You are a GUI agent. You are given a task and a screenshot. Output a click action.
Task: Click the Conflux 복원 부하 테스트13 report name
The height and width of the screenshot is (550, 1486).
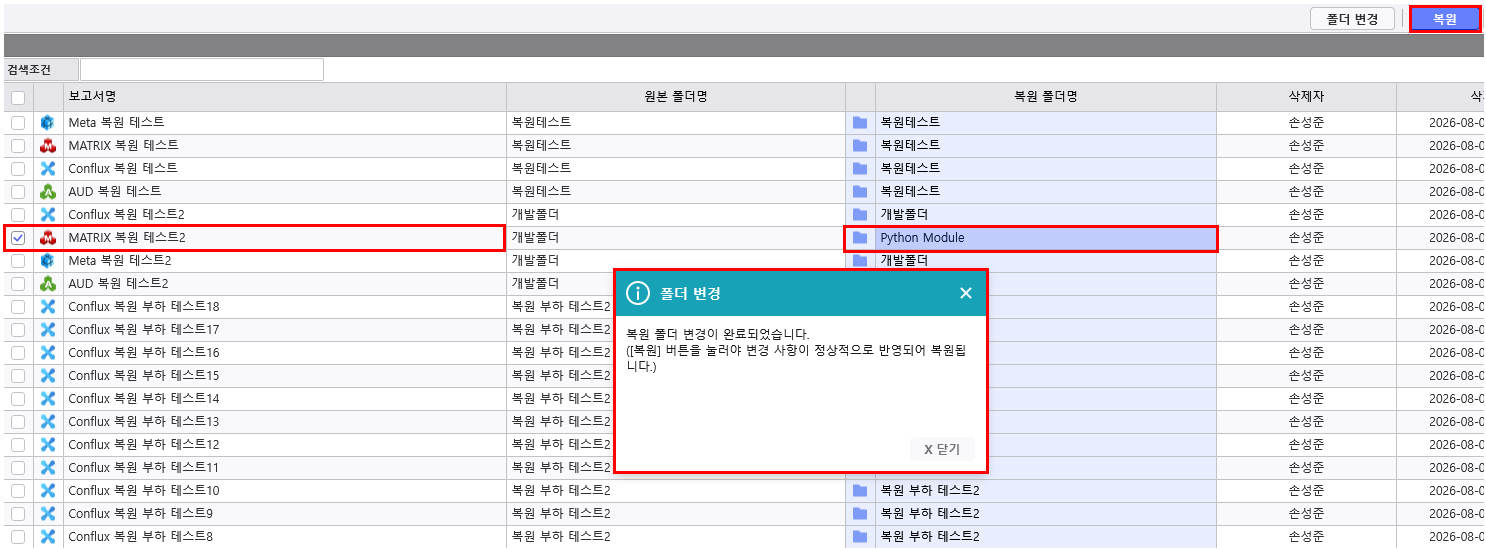click(144, 421)
